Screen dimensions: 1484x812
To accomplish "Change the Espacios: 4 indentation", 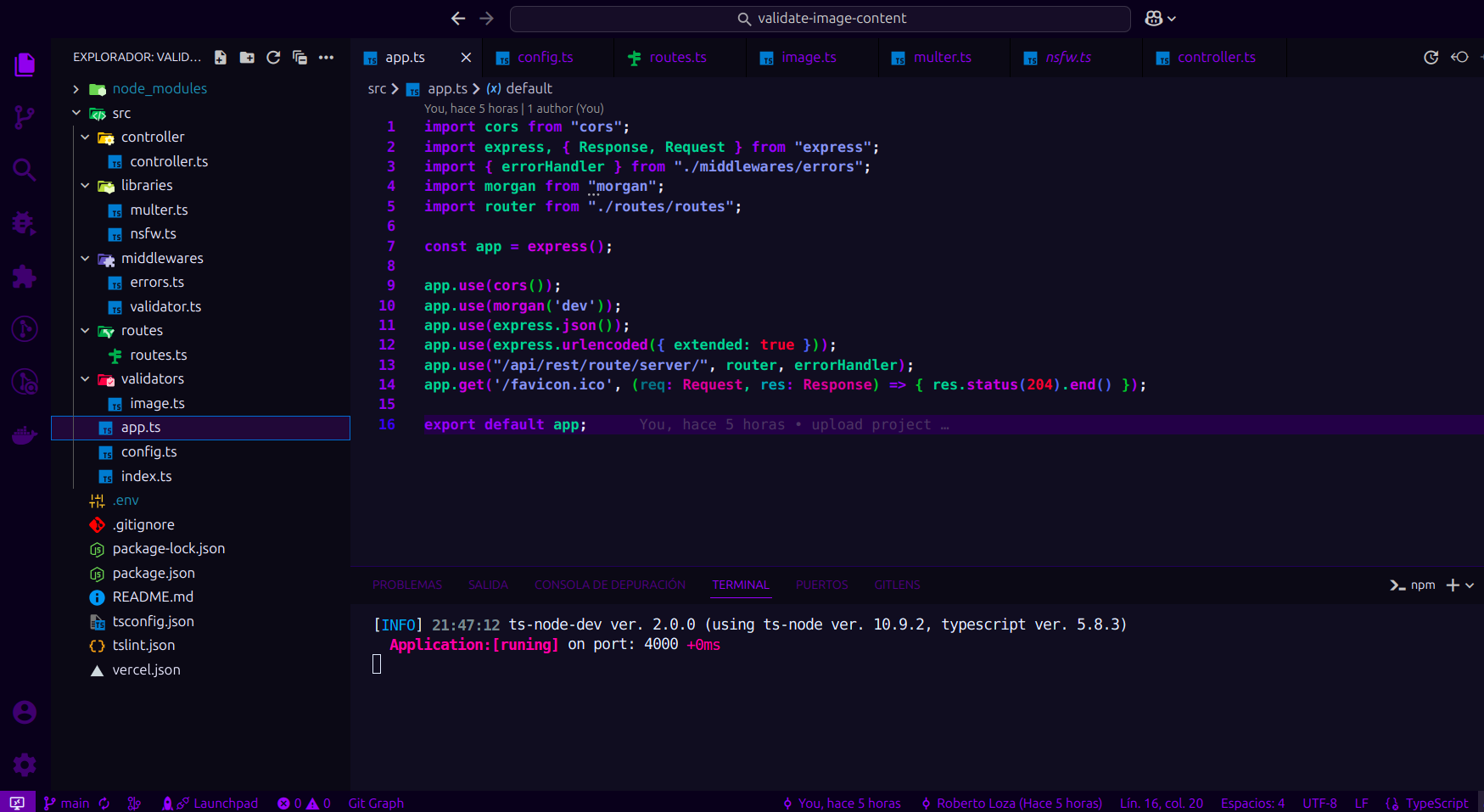I will 1252,803.
